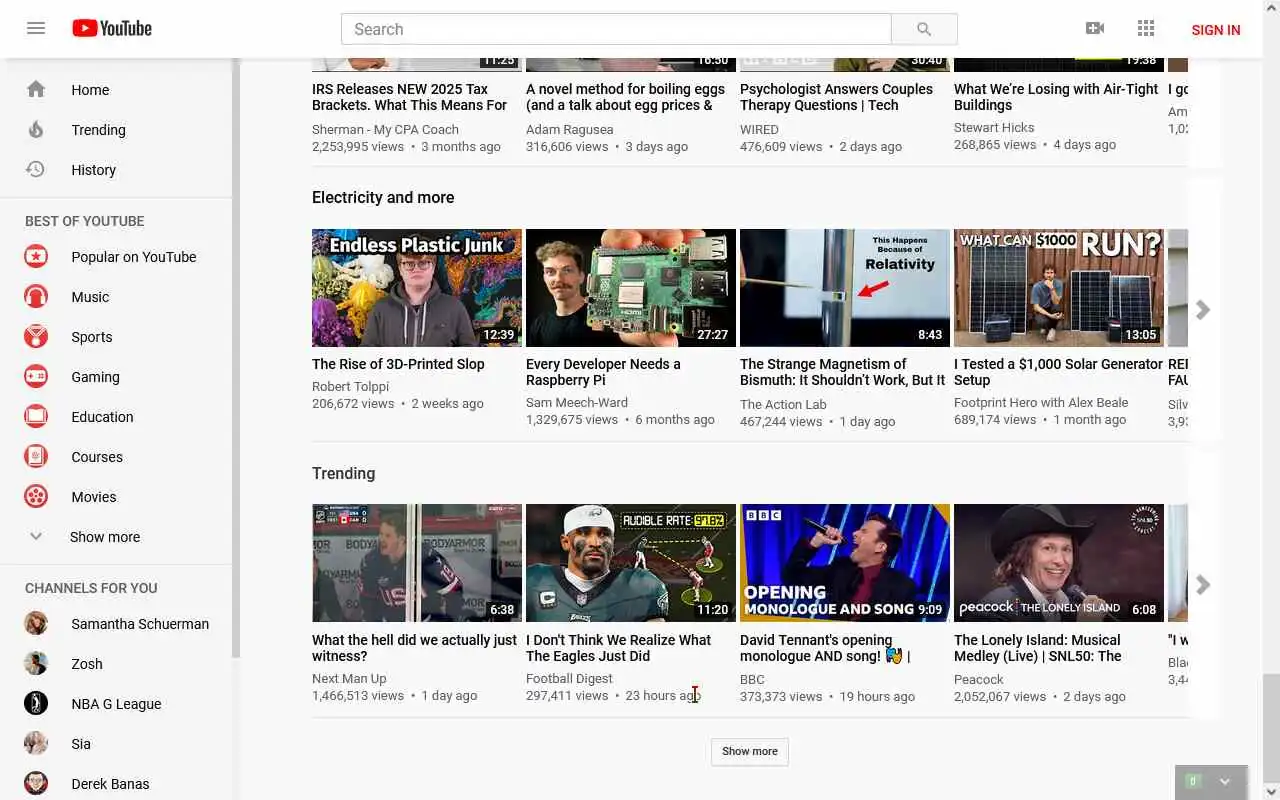Open Football Digest channel link
The width and height of the screenshot is (1280, 800).
coord(569,678)
